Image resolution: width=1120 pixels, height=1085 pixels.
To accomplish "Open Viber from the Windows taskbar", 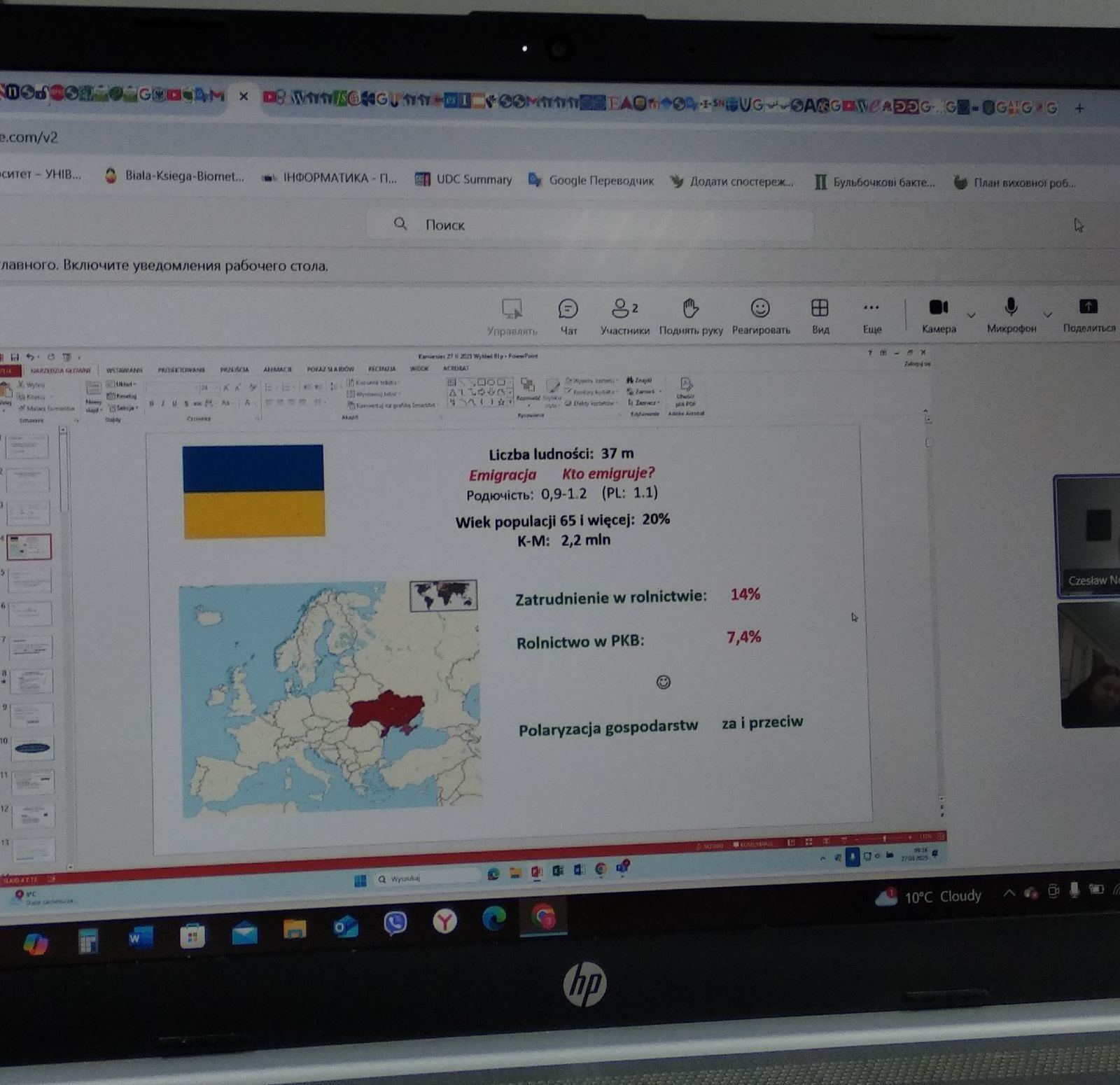I will pos(395,923).
